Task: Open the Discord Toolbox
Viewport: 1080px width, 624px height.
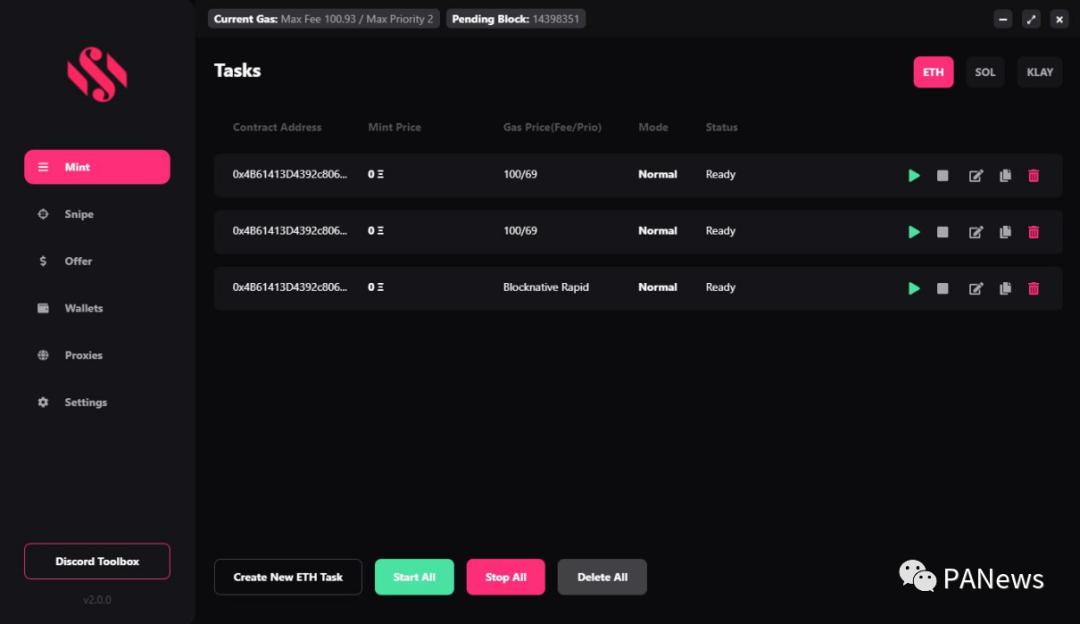Action: (97, 561)
